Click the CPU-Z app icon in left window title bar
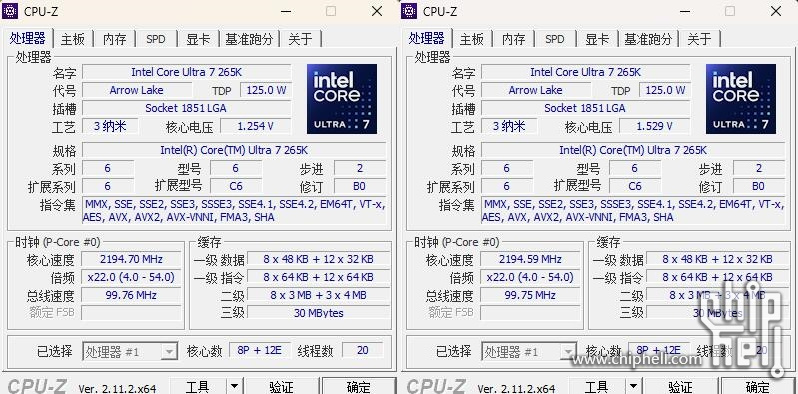 point(10,11)
